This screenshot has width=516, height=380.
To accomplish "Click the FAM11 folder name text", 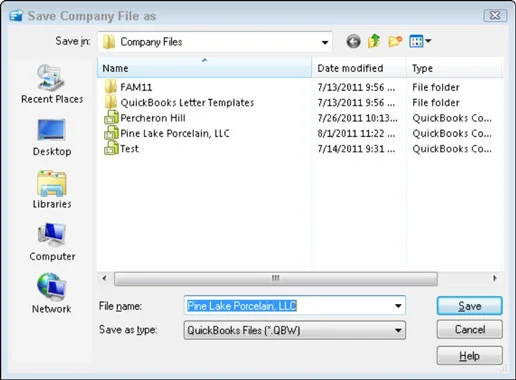I will (136, 87).
